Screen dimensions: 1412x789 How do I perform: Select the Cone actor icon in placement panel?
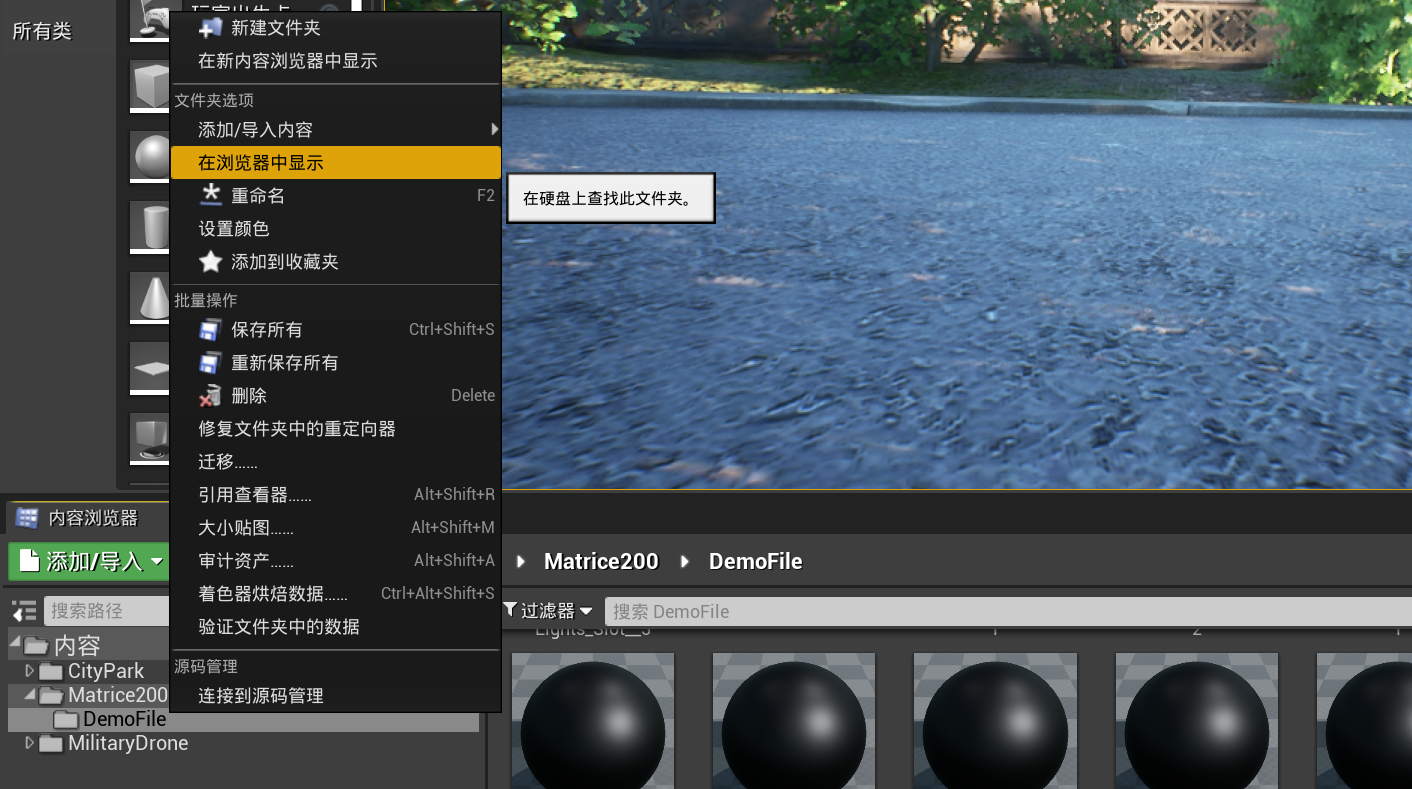click(150, 298)
